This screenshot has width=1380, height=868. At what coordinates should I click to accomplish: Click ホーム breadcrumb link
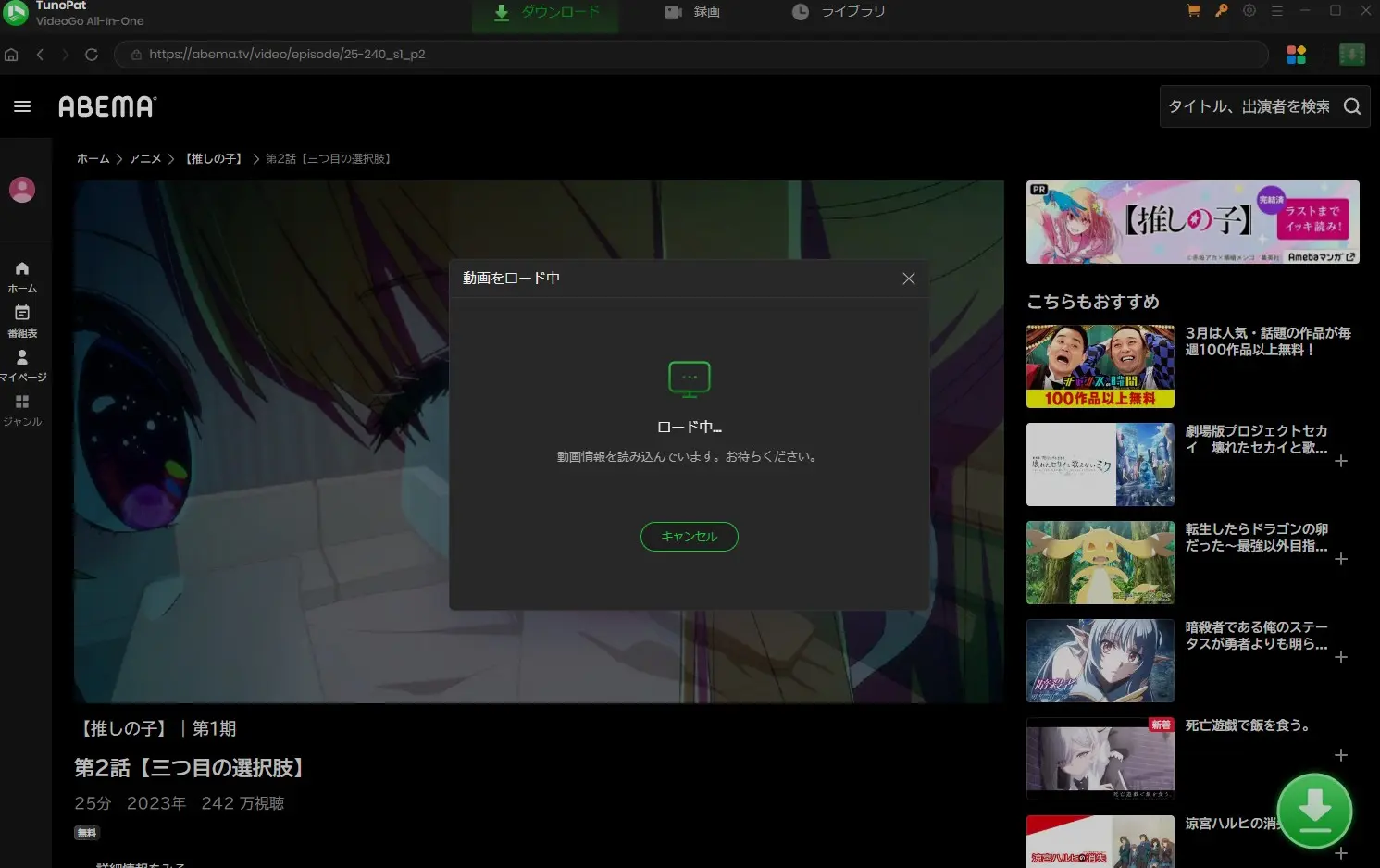[93, 159]
